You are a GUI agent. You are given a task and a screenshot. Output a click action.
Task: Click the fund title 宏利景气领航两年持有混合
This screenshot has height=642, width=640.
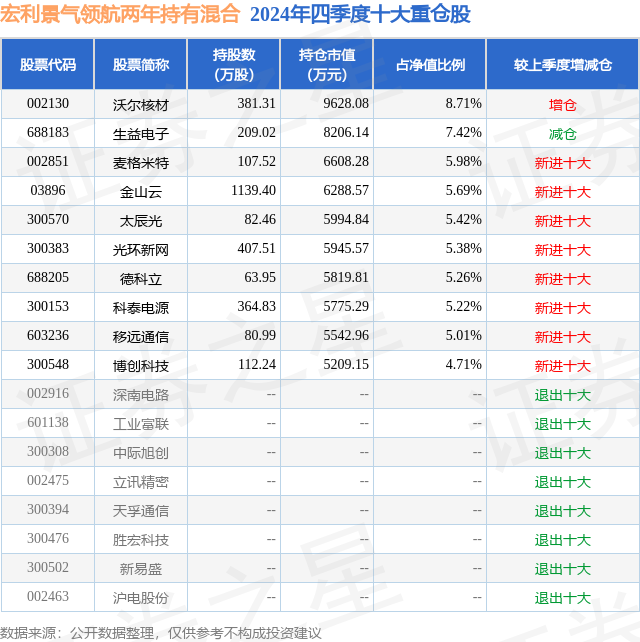point(120,14)
